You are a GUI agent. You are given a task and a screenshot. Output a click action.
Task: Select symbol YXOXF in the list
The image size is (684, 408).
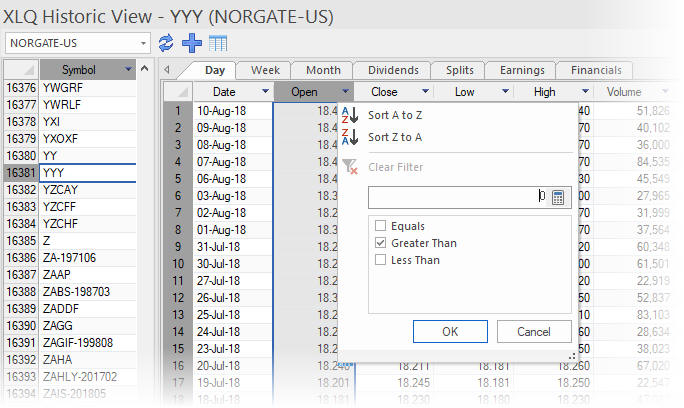tap(87, 138)
